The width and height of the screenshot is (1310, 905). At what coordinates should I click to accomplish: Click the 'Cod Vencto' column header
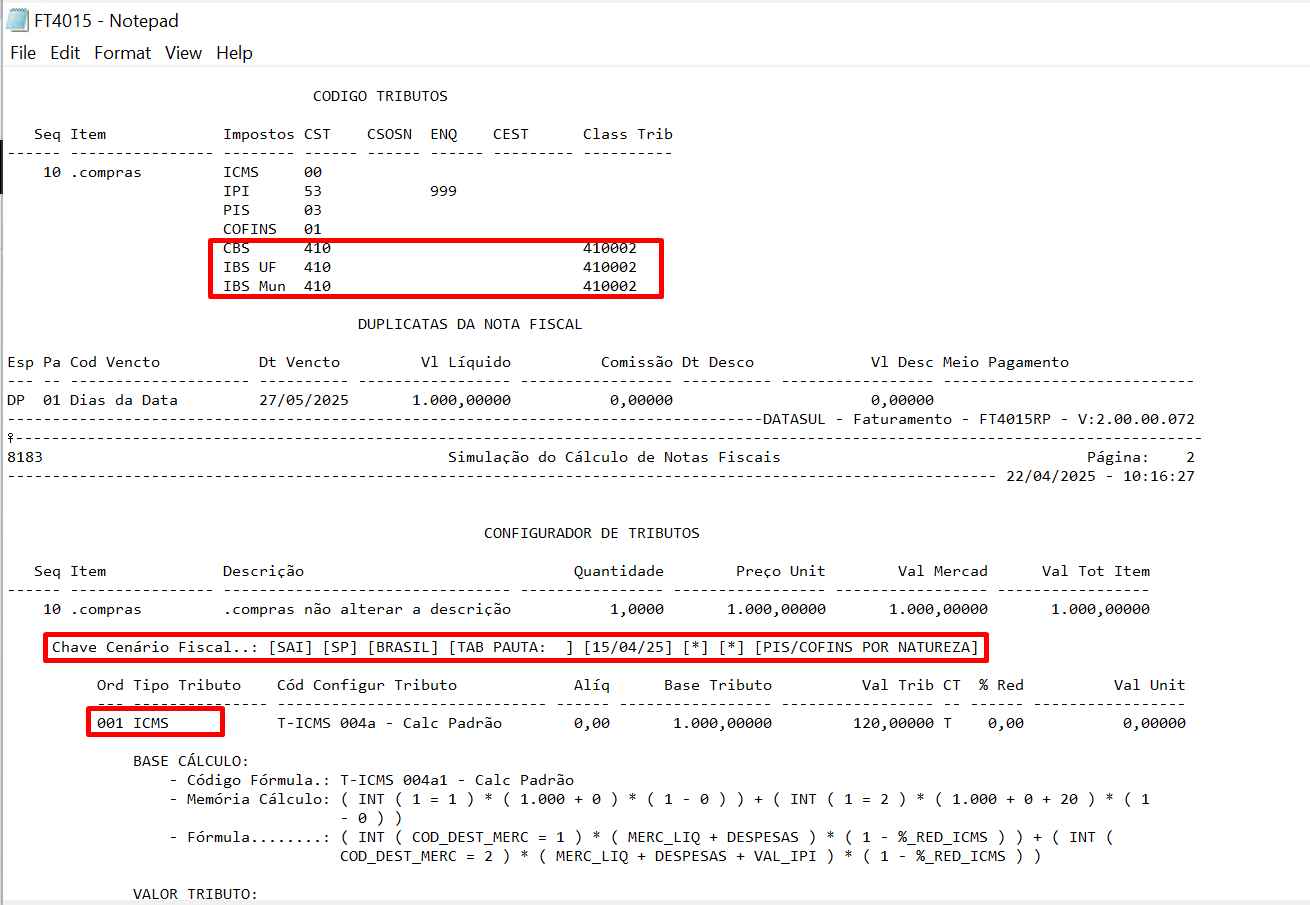pos(115,362)
